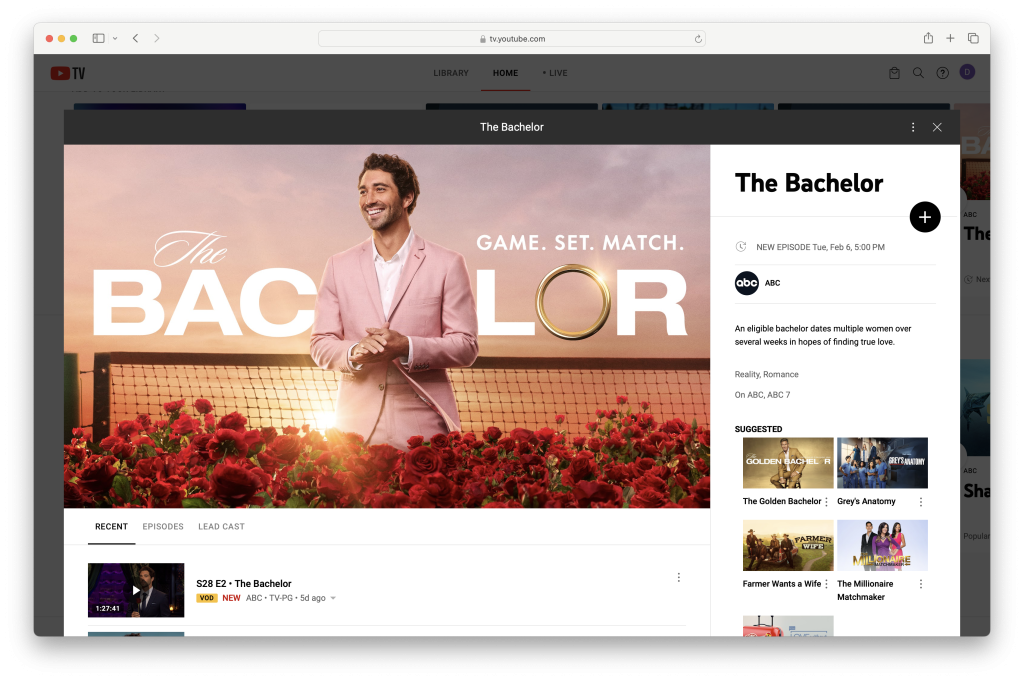Show the tab overview icon in Safari

pyautogui.click(x=973, y=39)
